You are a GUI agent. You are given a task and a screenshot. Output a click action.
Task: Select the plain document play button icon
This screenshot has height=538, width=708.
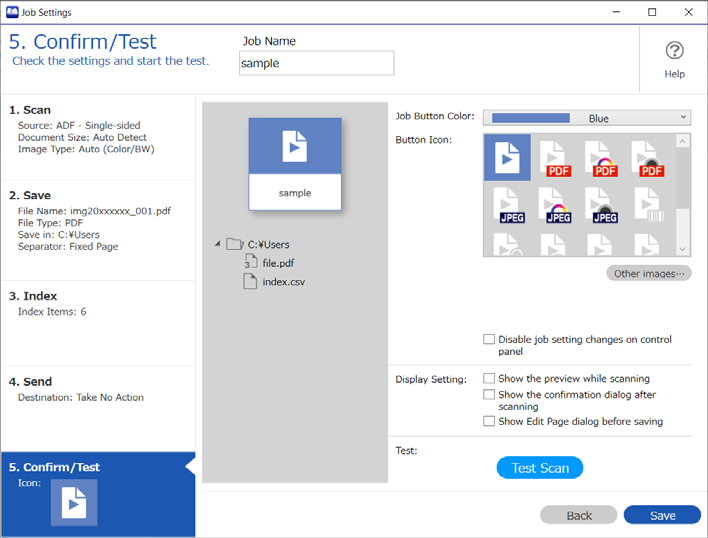(x=508, y=158)
